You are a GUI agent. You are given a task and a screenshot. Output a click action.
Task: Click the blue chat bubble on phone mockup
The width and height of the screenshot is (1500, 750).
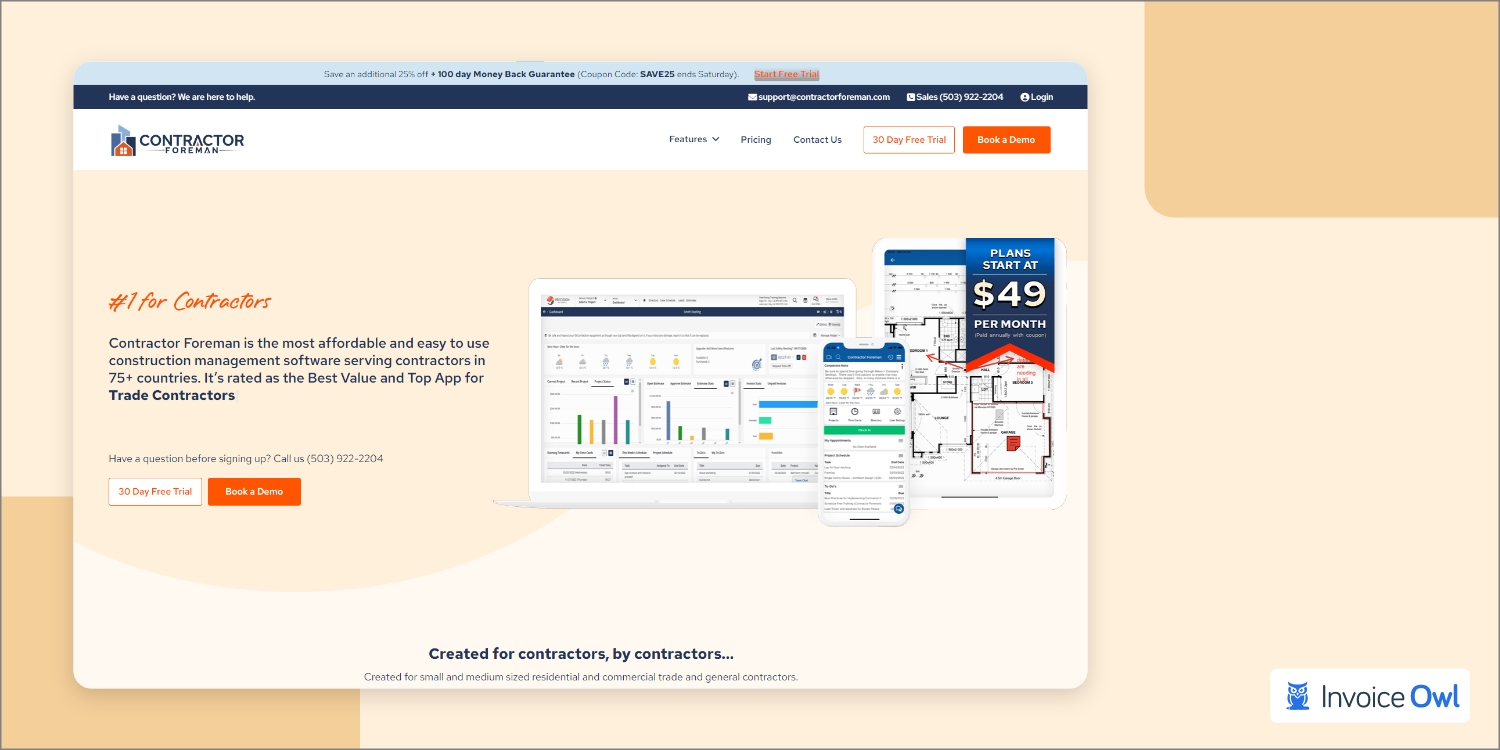click(x=897, y=509)
